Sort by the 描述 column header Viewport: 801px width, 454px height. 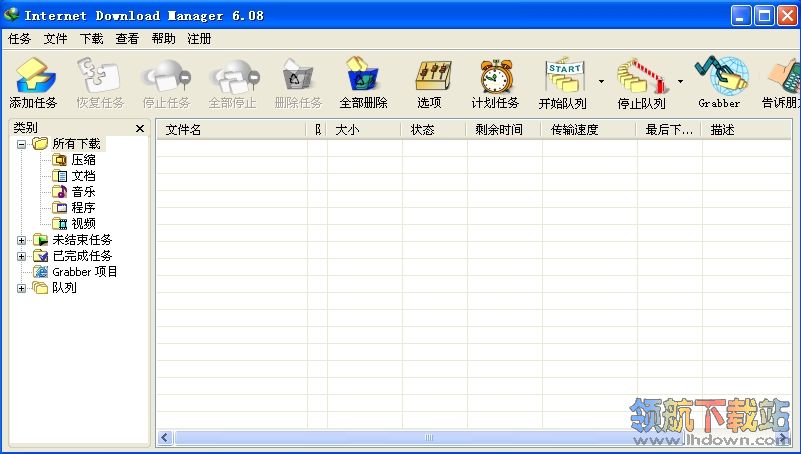pos(746,130)
